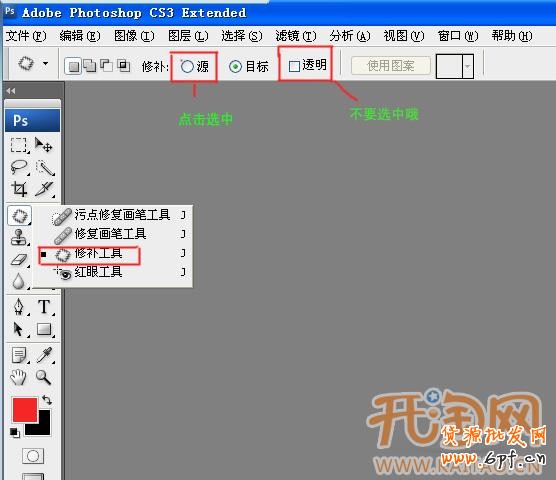The image size is (556, 480).
Task: Select the Crop tool
Action: [x=19, y=189]
